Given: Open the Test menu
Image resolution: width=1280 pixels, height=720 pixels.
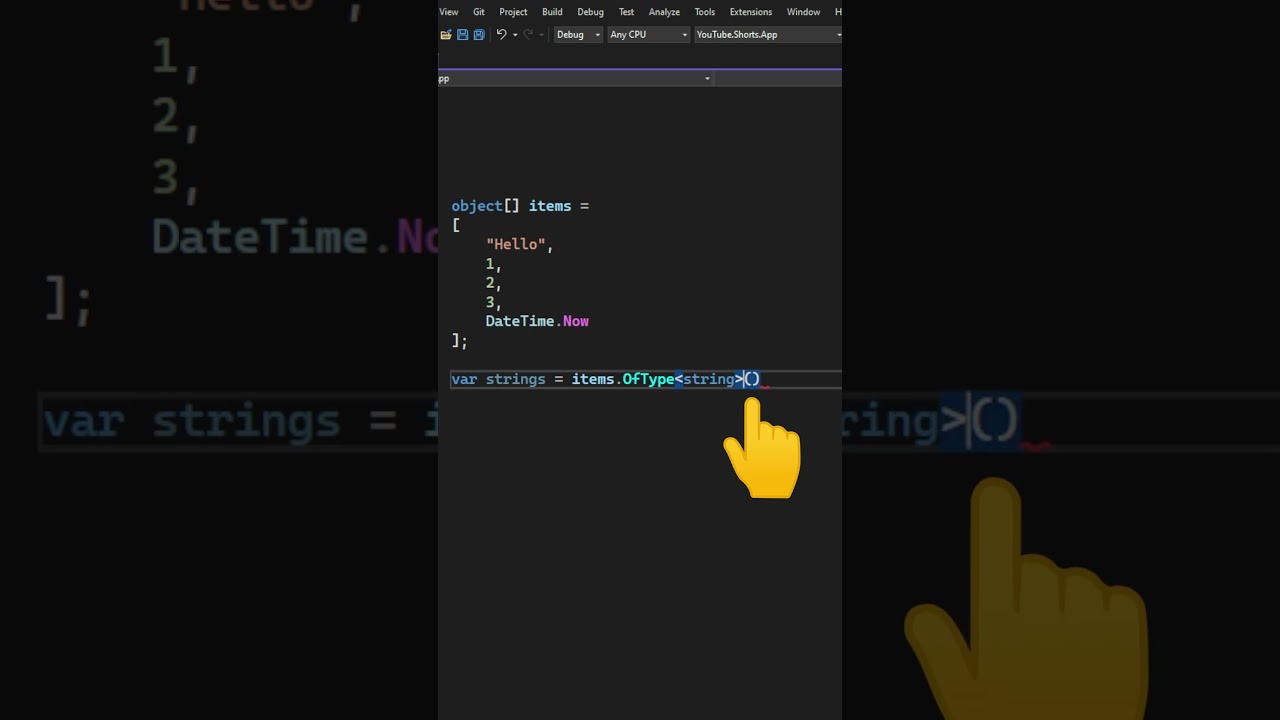Looking at the screenshot, I should [x=626, y=12].
